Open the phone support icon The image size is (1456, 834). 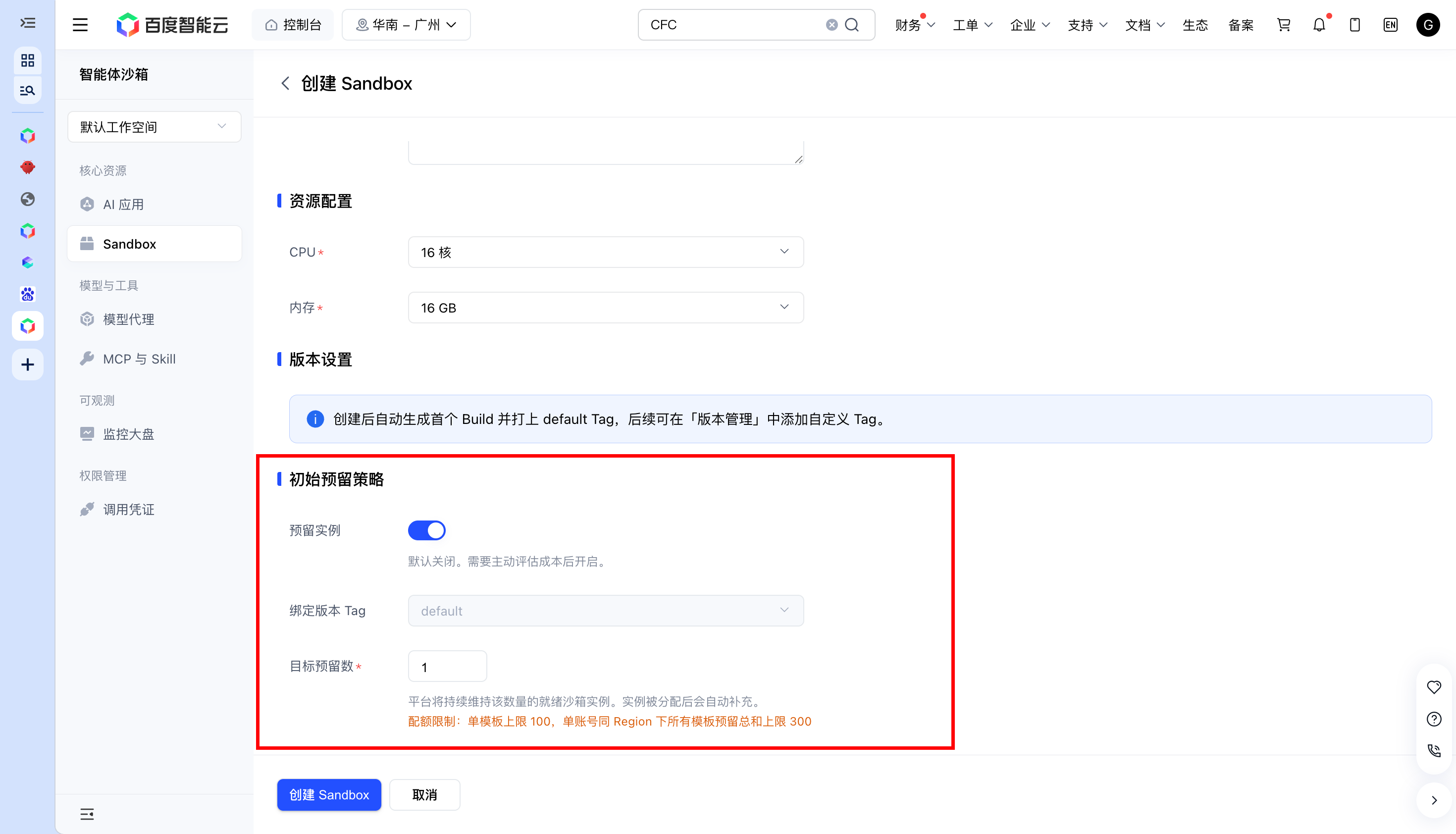1434,750
